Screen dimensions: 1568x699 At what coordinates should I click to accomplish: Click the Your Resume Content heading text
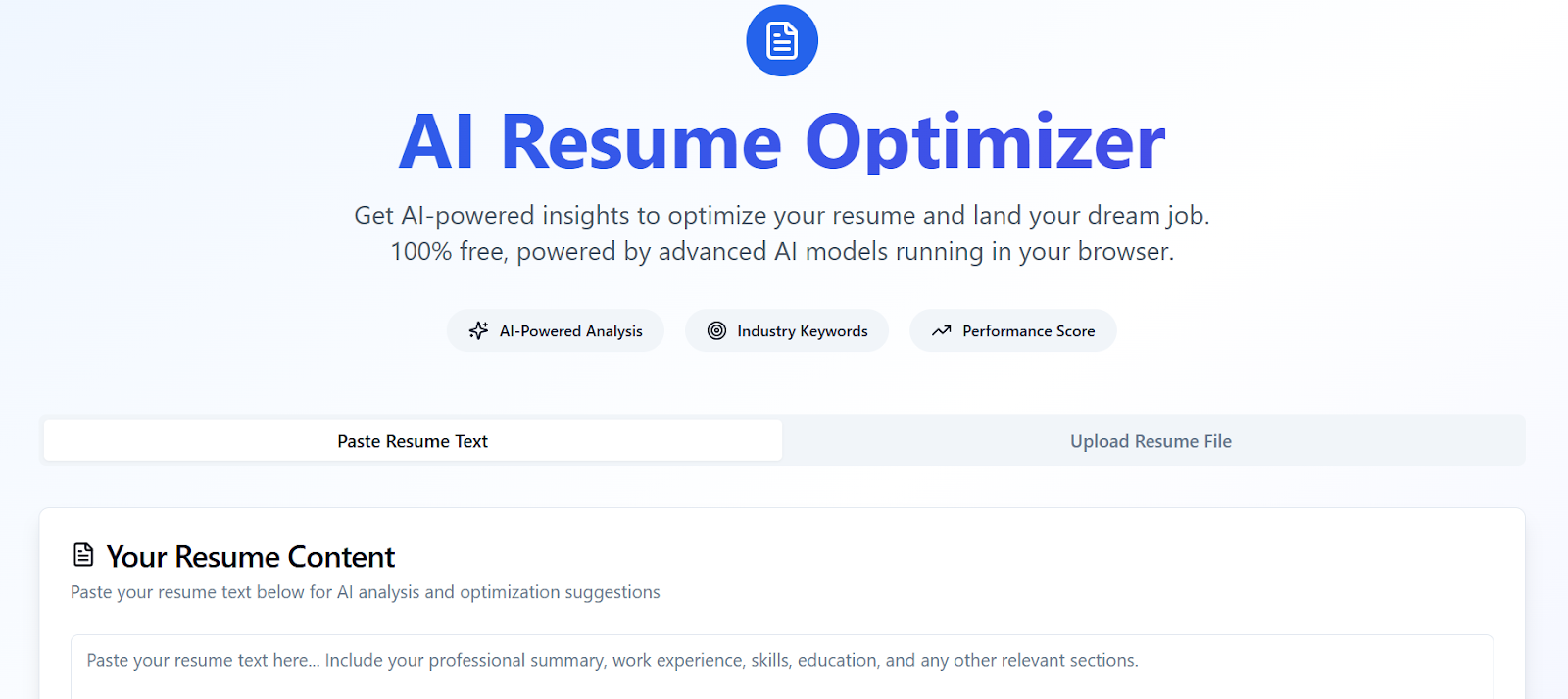point(250,557)
